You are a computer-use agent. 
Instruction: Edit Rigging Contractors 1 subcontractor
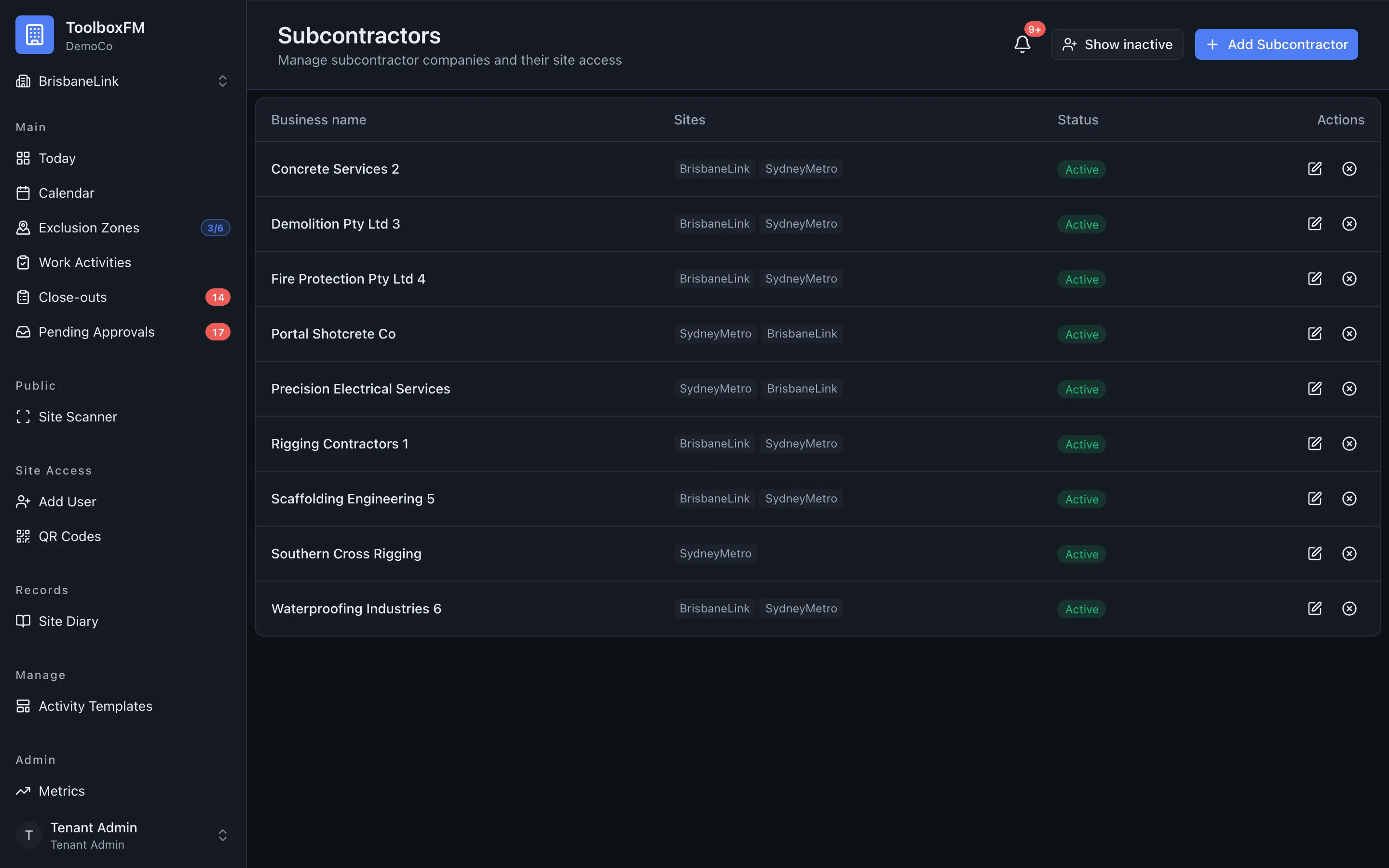coord(1314,444)
